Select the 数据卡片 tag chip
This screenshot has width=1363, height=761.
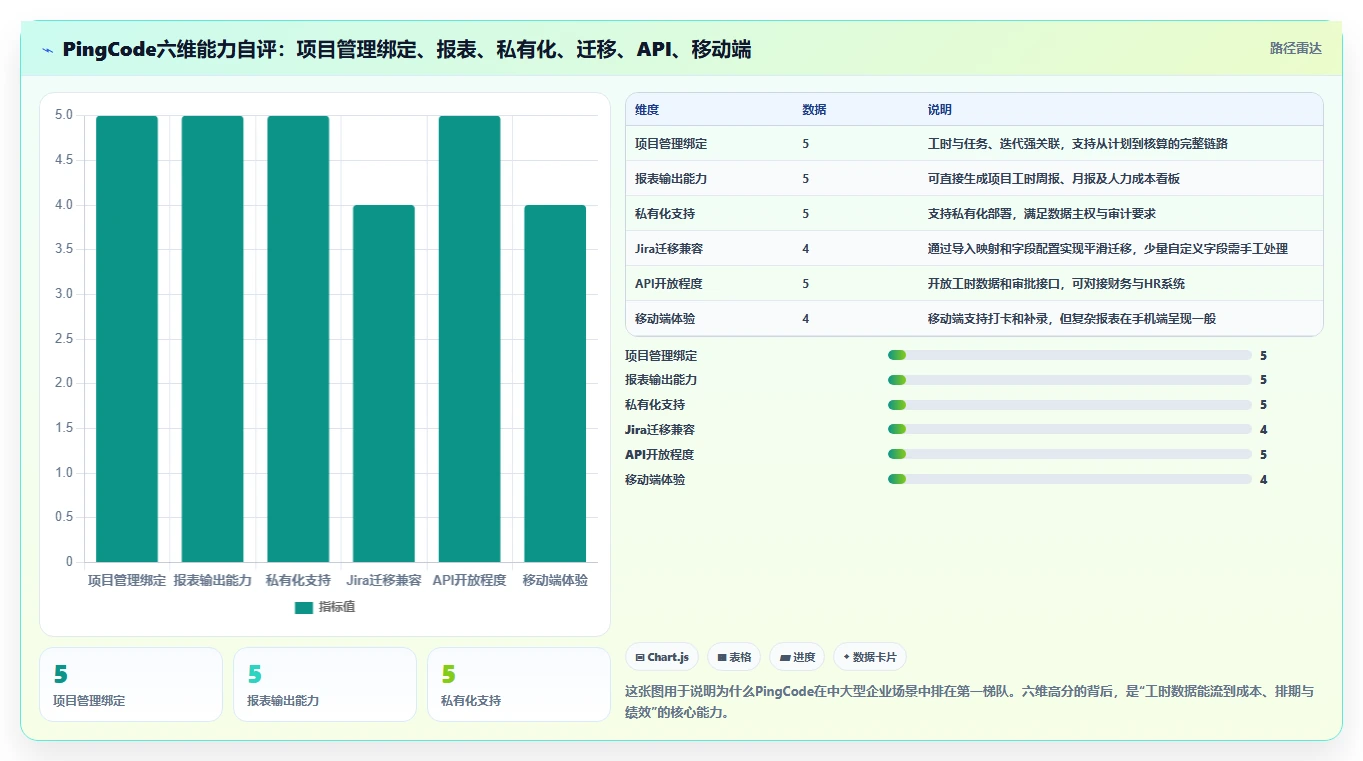pyautogui.click(x=870, y=657)
